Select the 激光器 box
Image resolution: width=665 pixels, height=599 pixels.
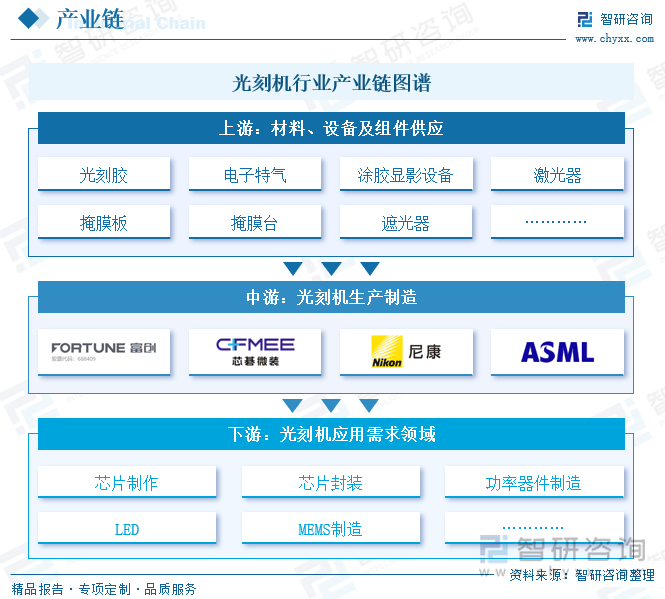557,174
